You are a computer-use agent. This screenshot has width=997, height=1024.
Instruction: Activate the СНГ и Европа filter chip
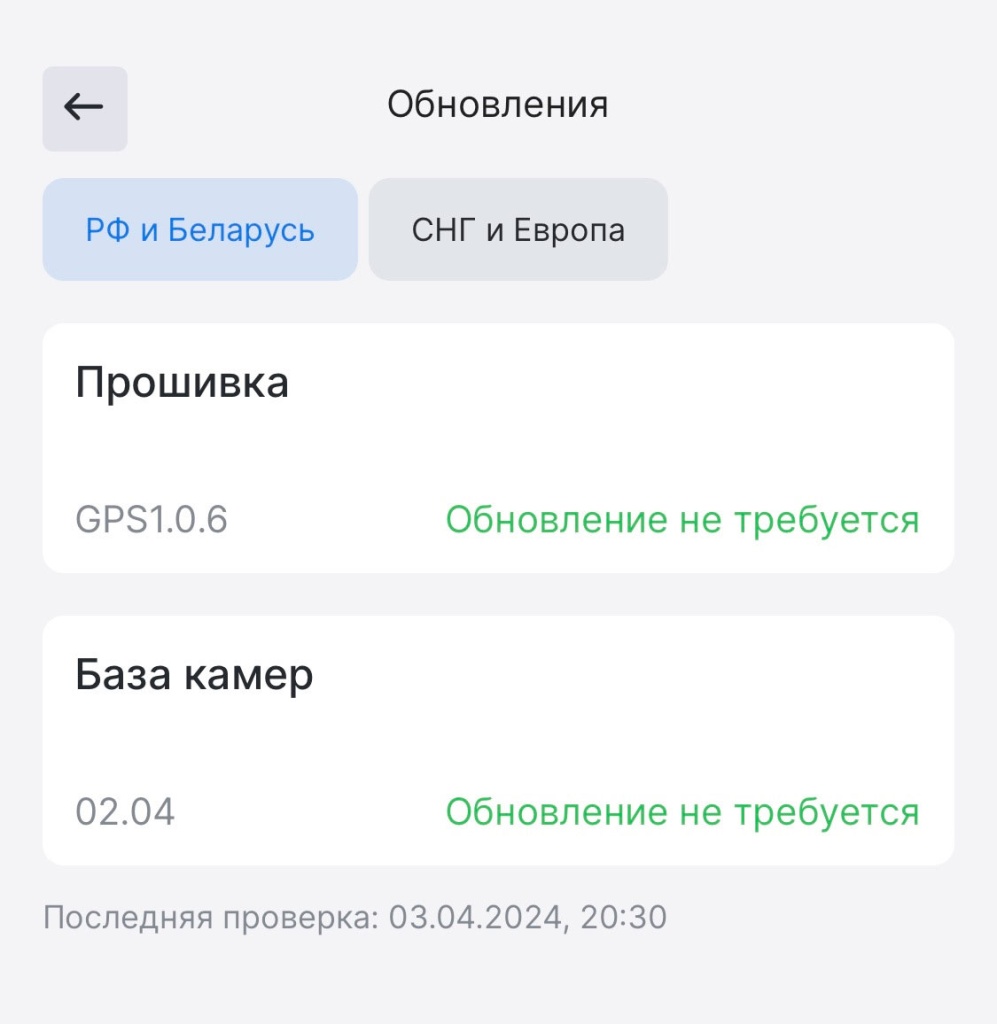[x=517, y=229]
